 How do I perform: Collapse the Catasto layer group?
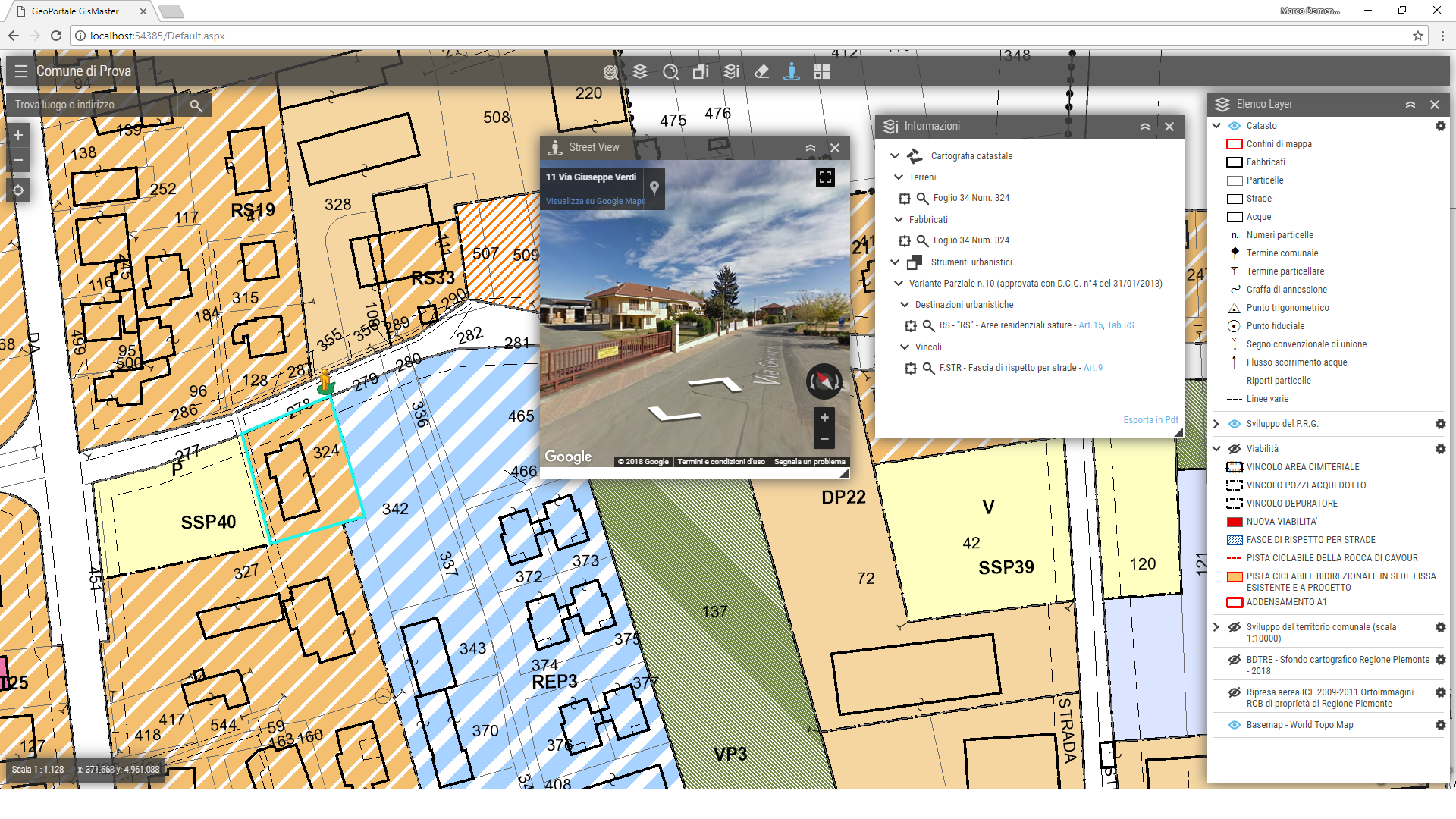(x=1216, y=126)
